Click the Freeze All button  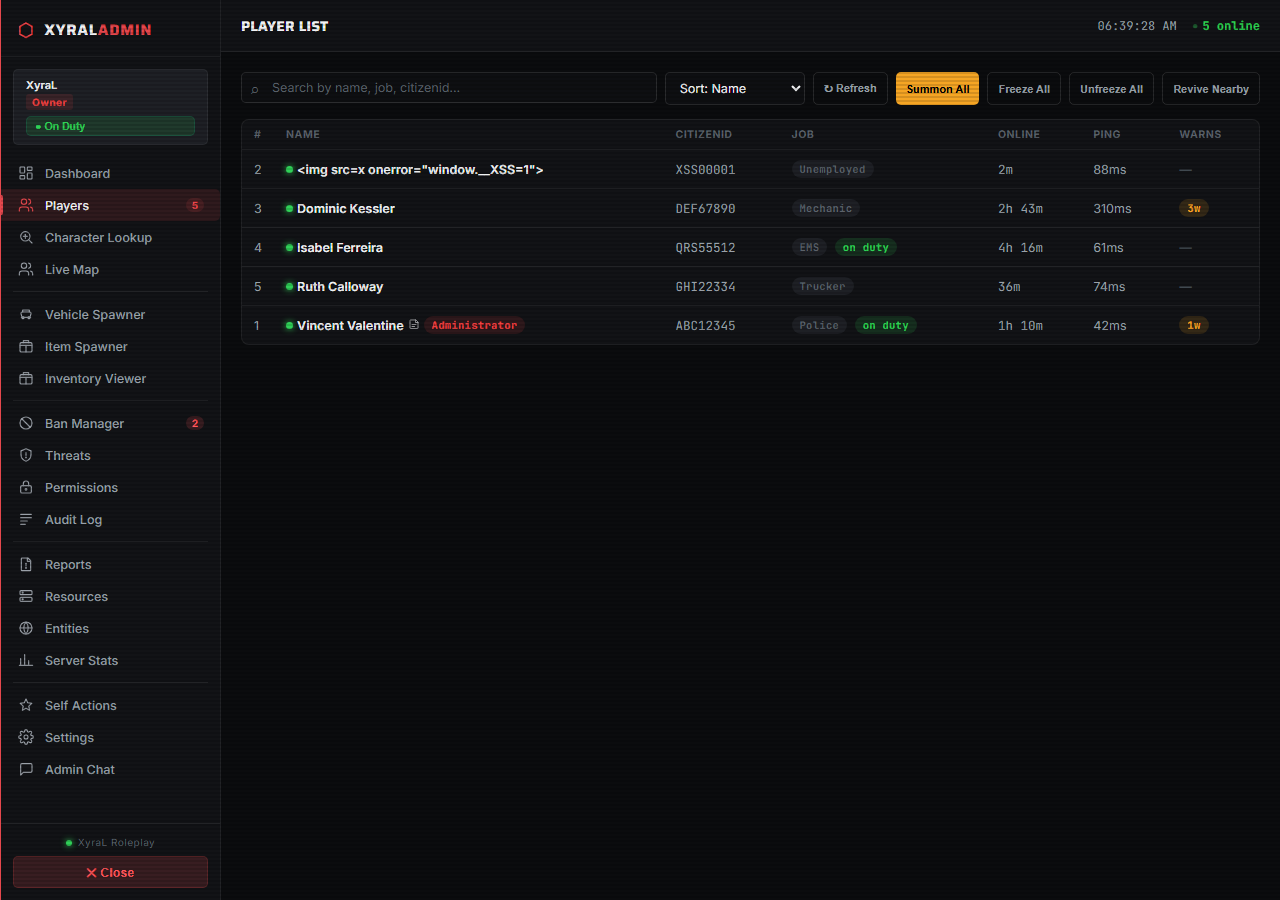1024,88
